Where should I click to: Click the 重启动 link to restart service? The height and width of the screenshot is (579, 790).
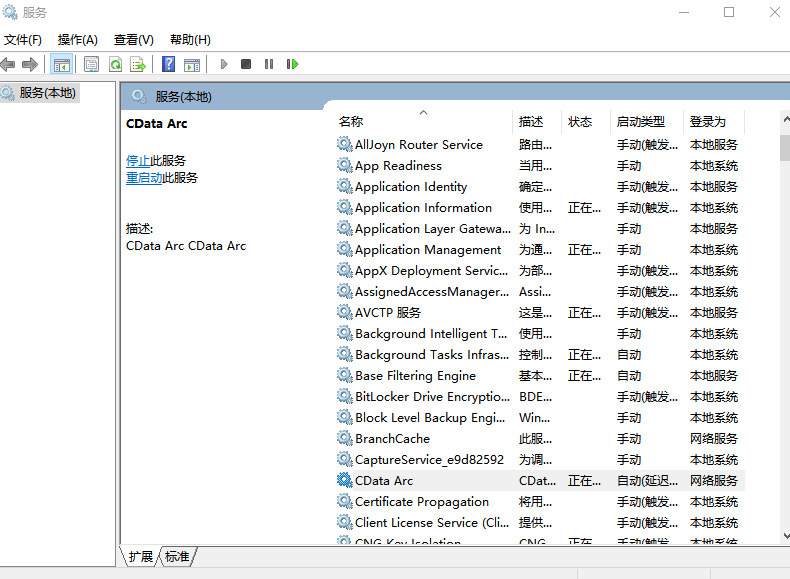click(144, 178)
